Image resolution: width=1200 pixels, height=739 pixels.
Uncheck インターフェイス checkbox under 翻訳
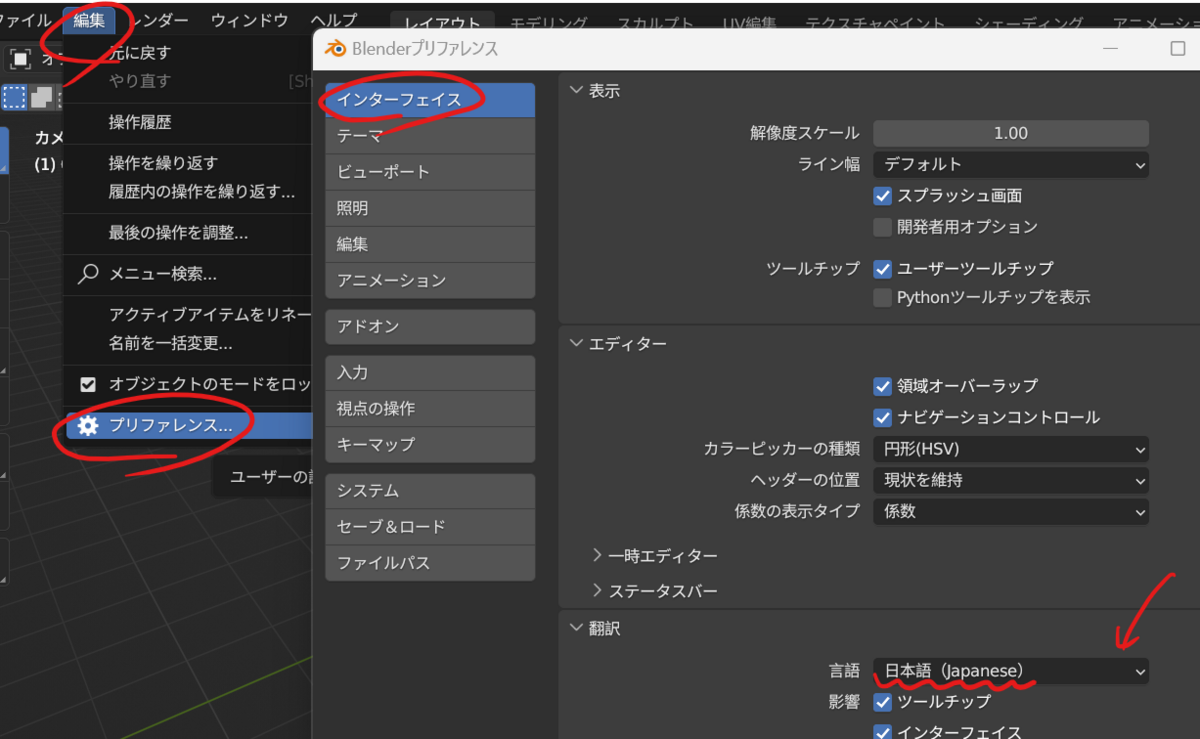coord(882,732)
